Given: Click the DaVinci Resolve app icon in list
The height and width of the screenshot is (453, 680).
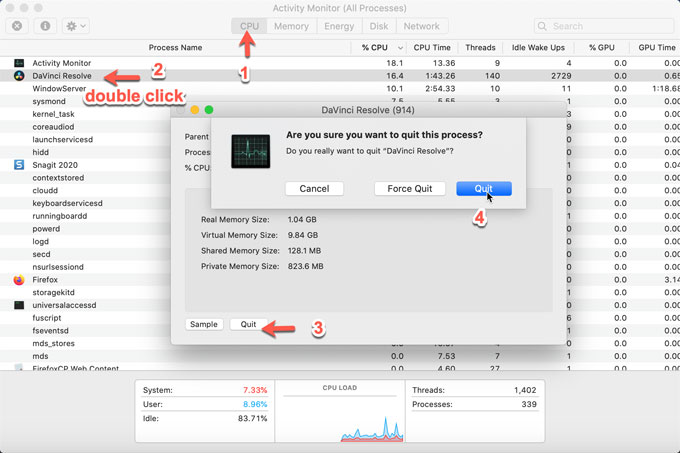Looking at the screenshot, I should (19, 75).
